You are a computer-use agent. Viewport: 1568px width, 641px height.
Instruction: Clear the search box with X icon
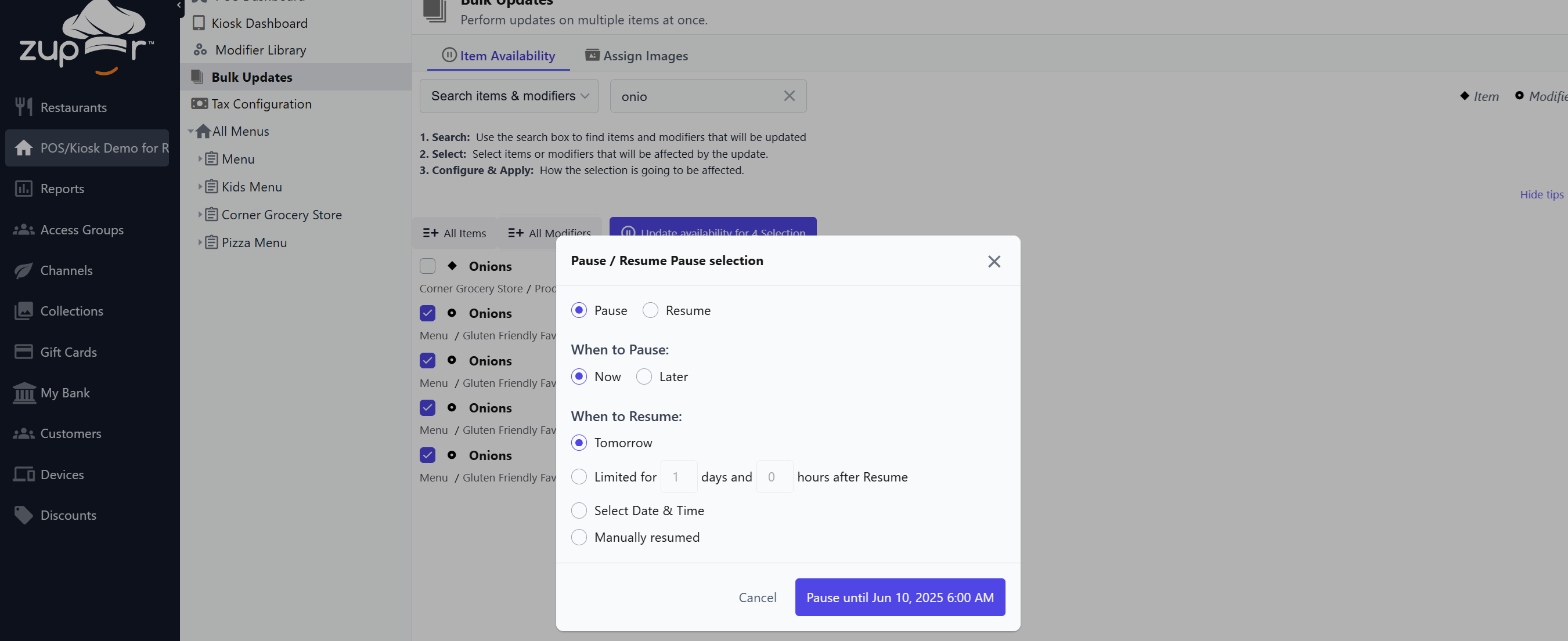(789, 96)
